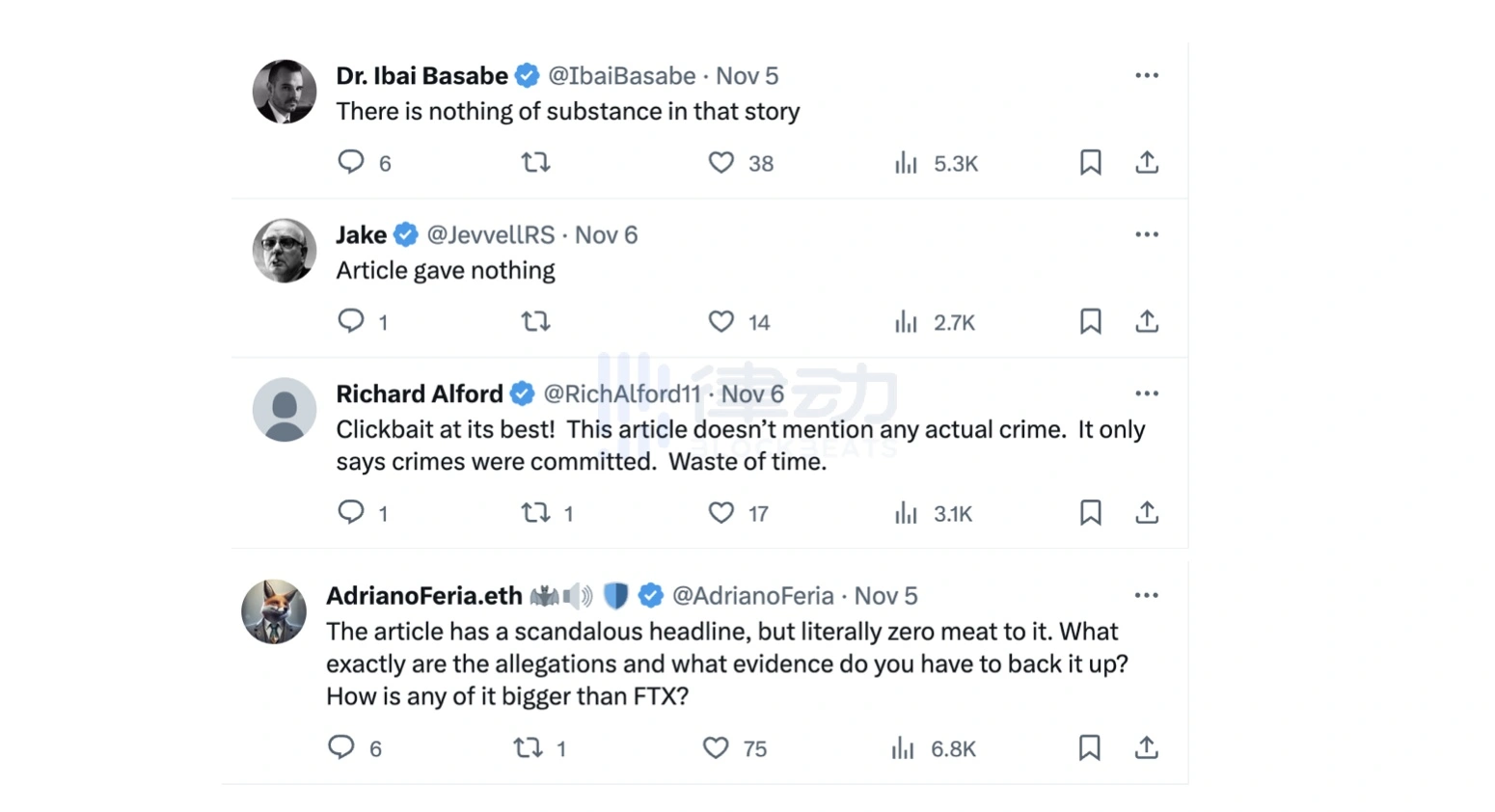Share Jake's tweet
The image size is (1495, 812).
[x=1147, y=321]
